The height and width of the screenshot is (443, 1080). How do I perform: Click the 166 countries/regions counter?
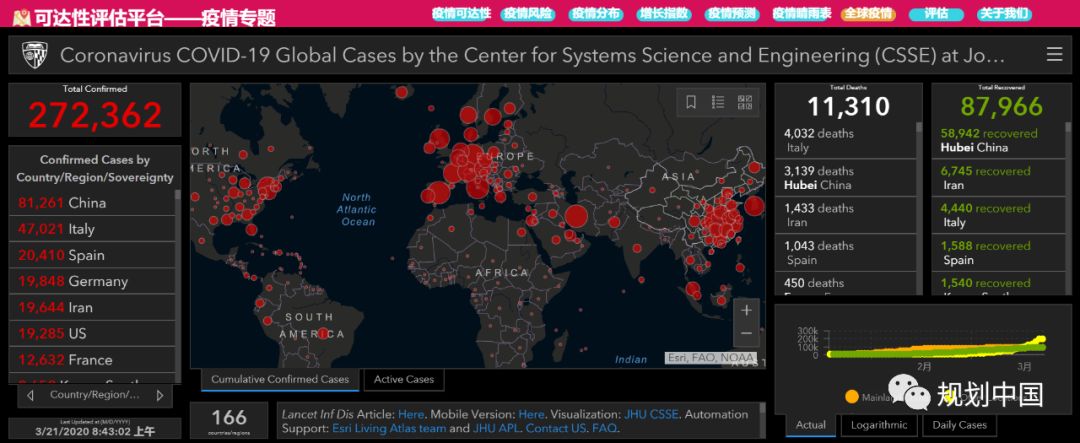tap(229, 420)
